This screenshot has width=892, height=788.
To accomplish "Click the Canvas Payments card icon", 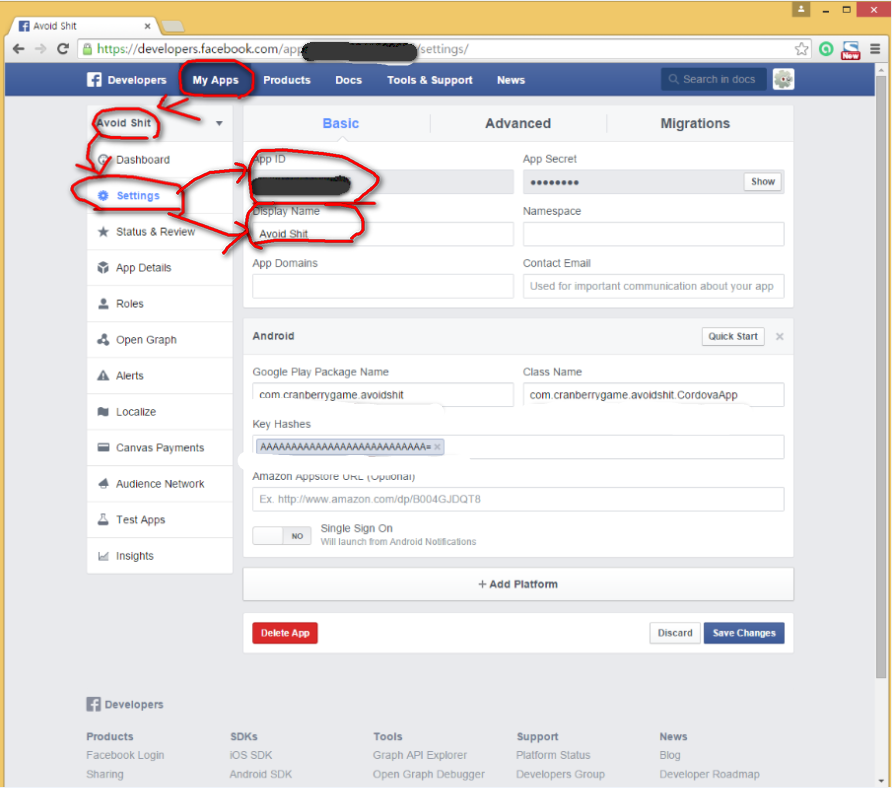I will 103,447.
